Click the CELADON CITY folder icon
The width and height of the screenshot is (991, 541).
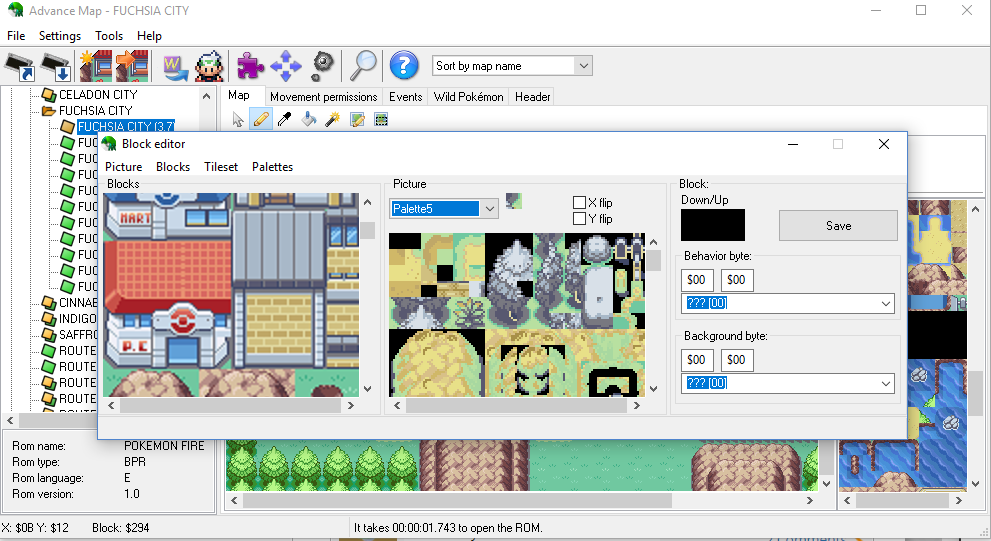click(49, 95)
